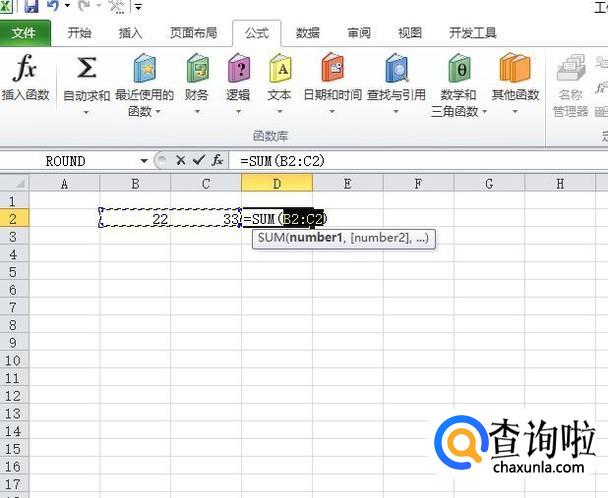This screenshot has width=608, height=498.
Task: Switch to the Insert (插入) tab
Action: click(130, 33)
